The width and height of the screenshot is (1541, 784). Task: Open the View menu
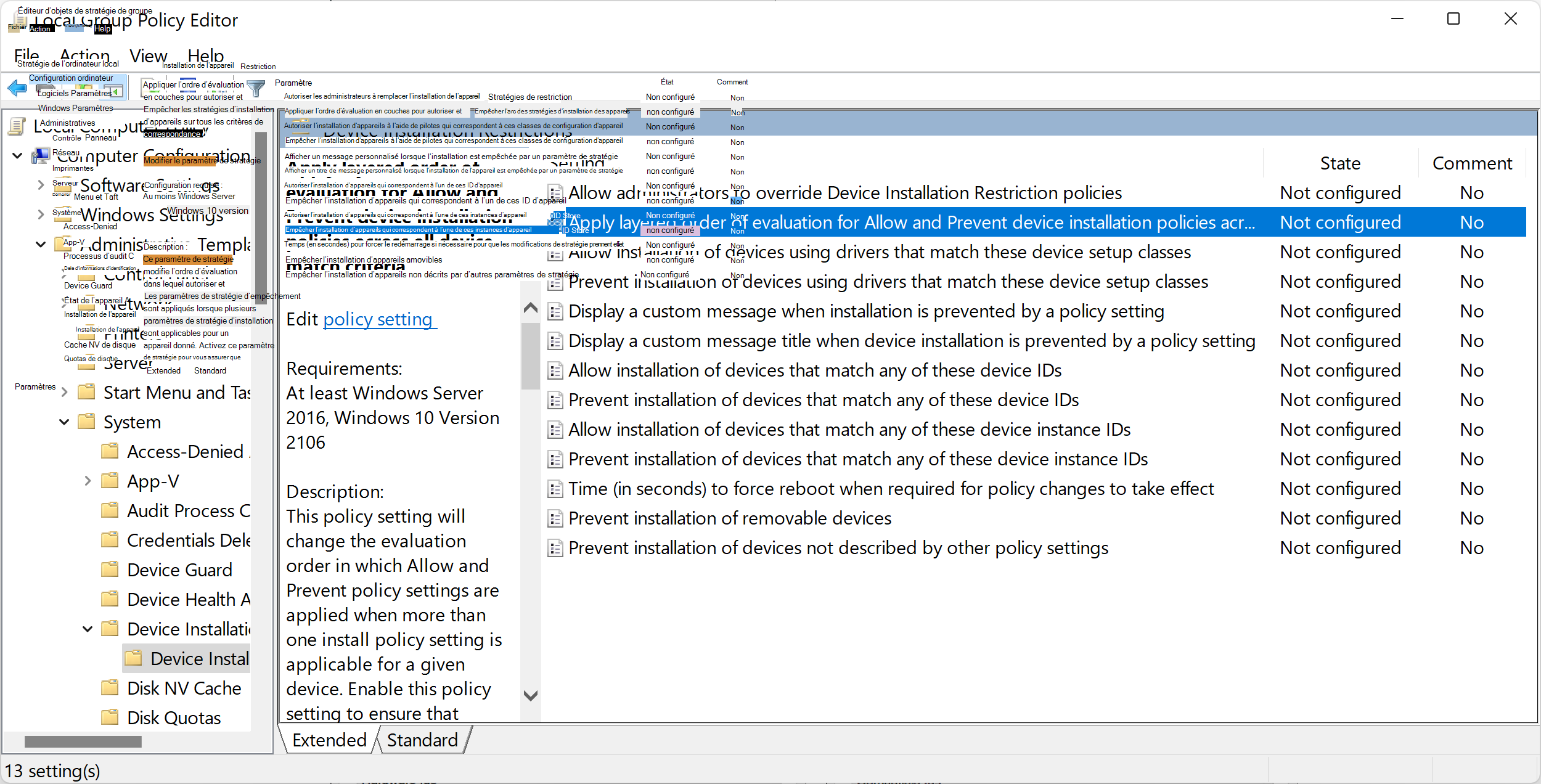point(148,56)
